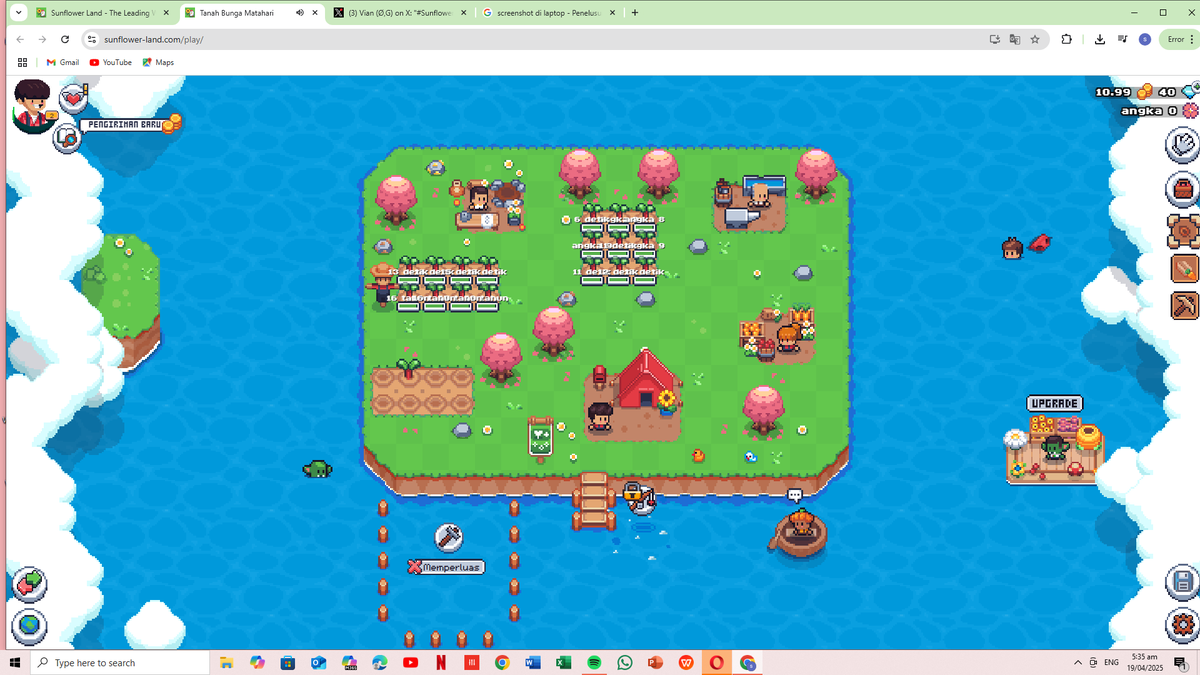Open the apps grid in bookmarks bar
This screenshot has height=675, width=1200.
[x=22, y=62]
